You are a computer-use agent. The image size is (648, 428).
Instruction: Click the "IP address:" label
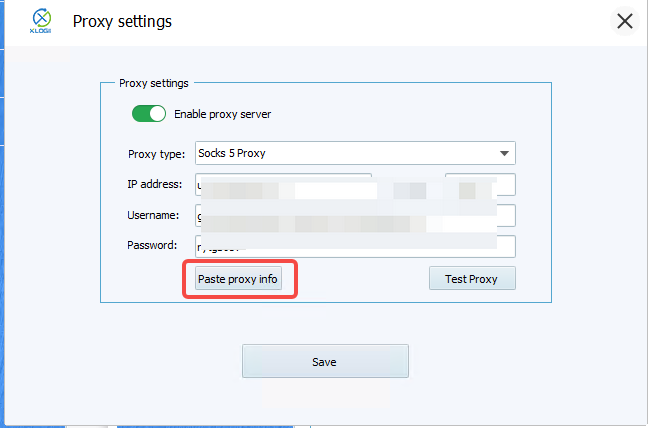(153, 184)
